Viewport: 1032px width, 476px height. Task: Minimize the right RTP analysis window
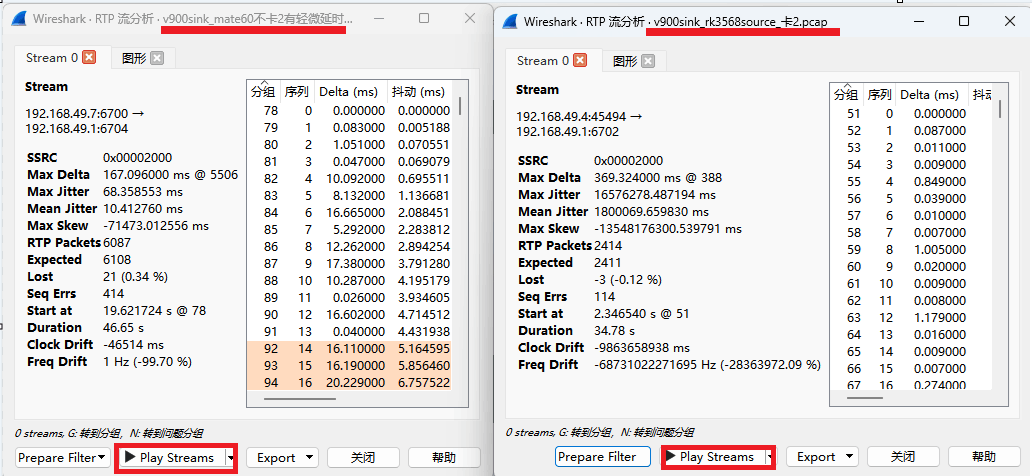coord(917,22)
